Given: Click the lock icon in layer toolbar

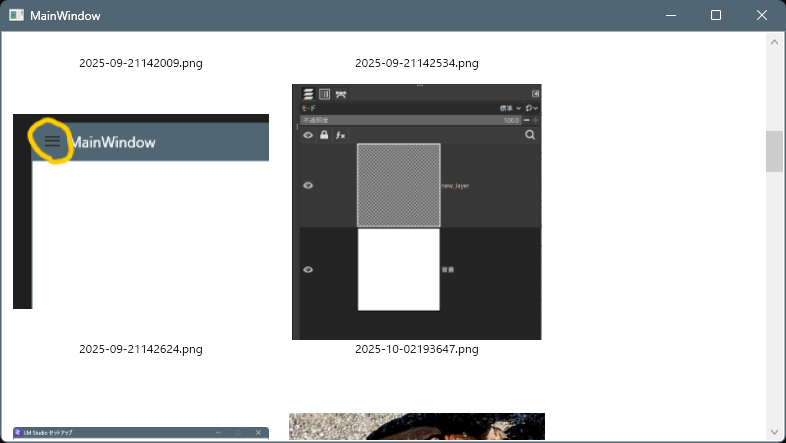Looking at the screenshot, I should [x=324, y=134].
